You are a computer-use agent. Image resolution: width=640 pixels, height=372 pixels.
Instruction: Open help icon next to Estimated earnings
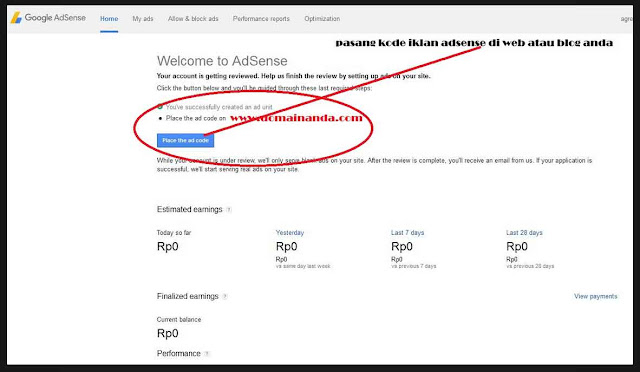pos(229,210)
